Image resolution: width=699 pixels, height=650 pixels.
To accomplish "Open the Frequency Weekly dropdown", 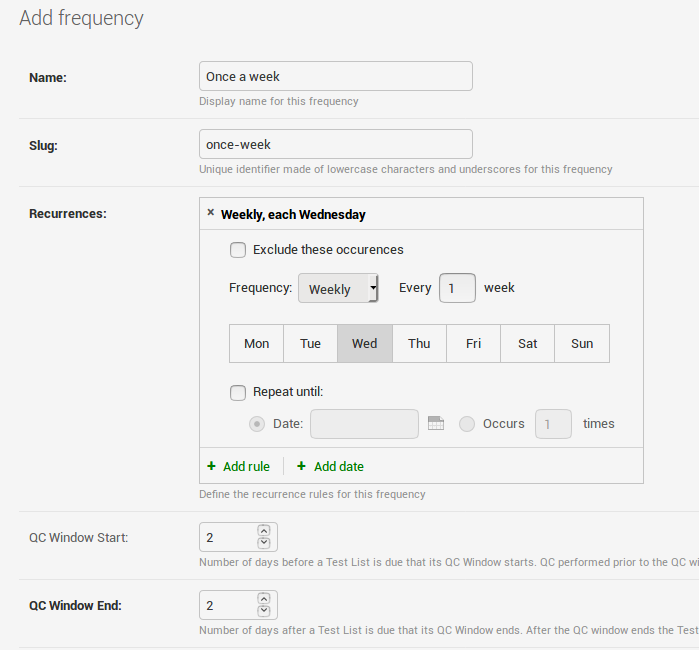I will click(x=338, y=288).
